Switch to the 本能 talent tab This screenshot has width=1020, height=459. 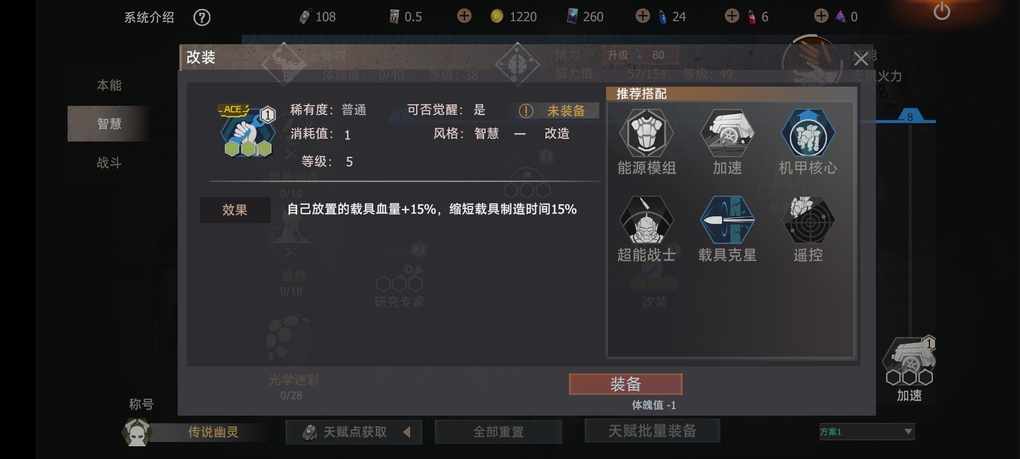109,85
